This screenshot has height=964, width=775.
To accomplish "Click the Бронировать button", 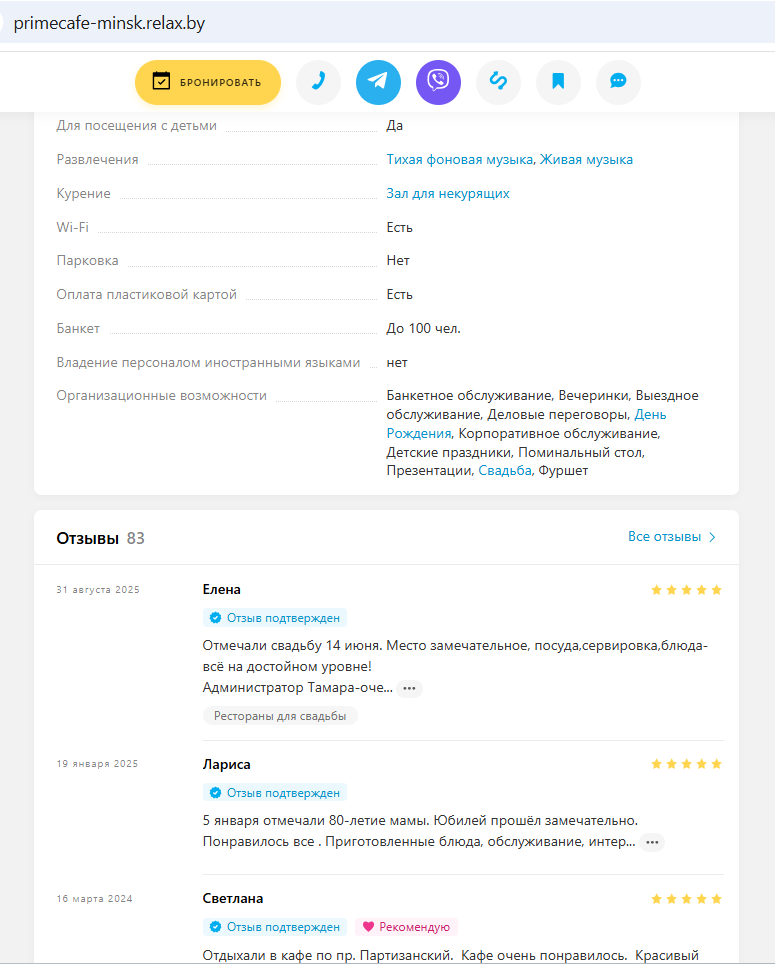I will (x=208, y=82).
